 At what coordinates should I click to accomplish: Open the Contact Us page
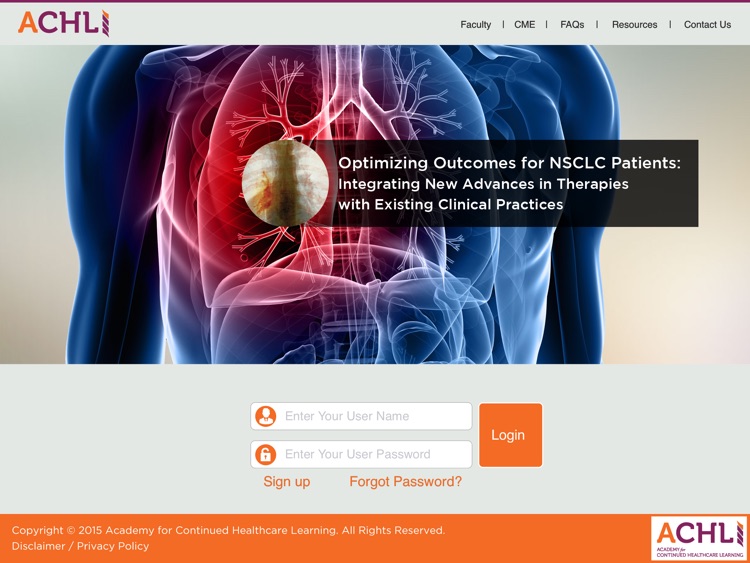pyautogui.click(x=707, y=24)
